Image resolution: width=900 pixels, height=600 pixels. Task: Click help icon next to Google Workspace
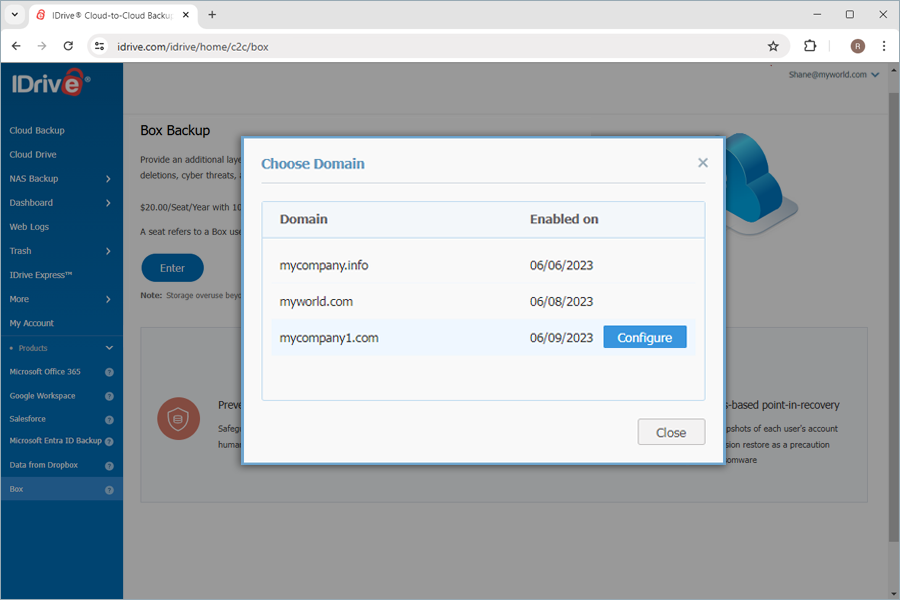(x=109, y=396)
